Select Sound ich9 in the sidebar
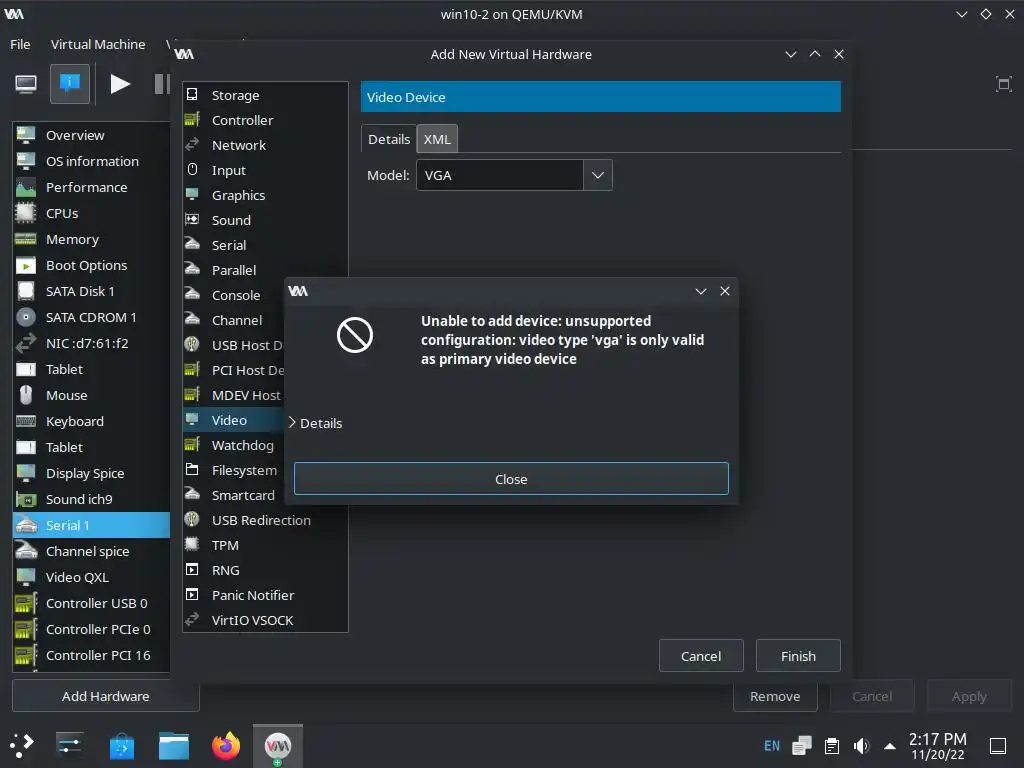1024x768 pixels. click(91, 500)
